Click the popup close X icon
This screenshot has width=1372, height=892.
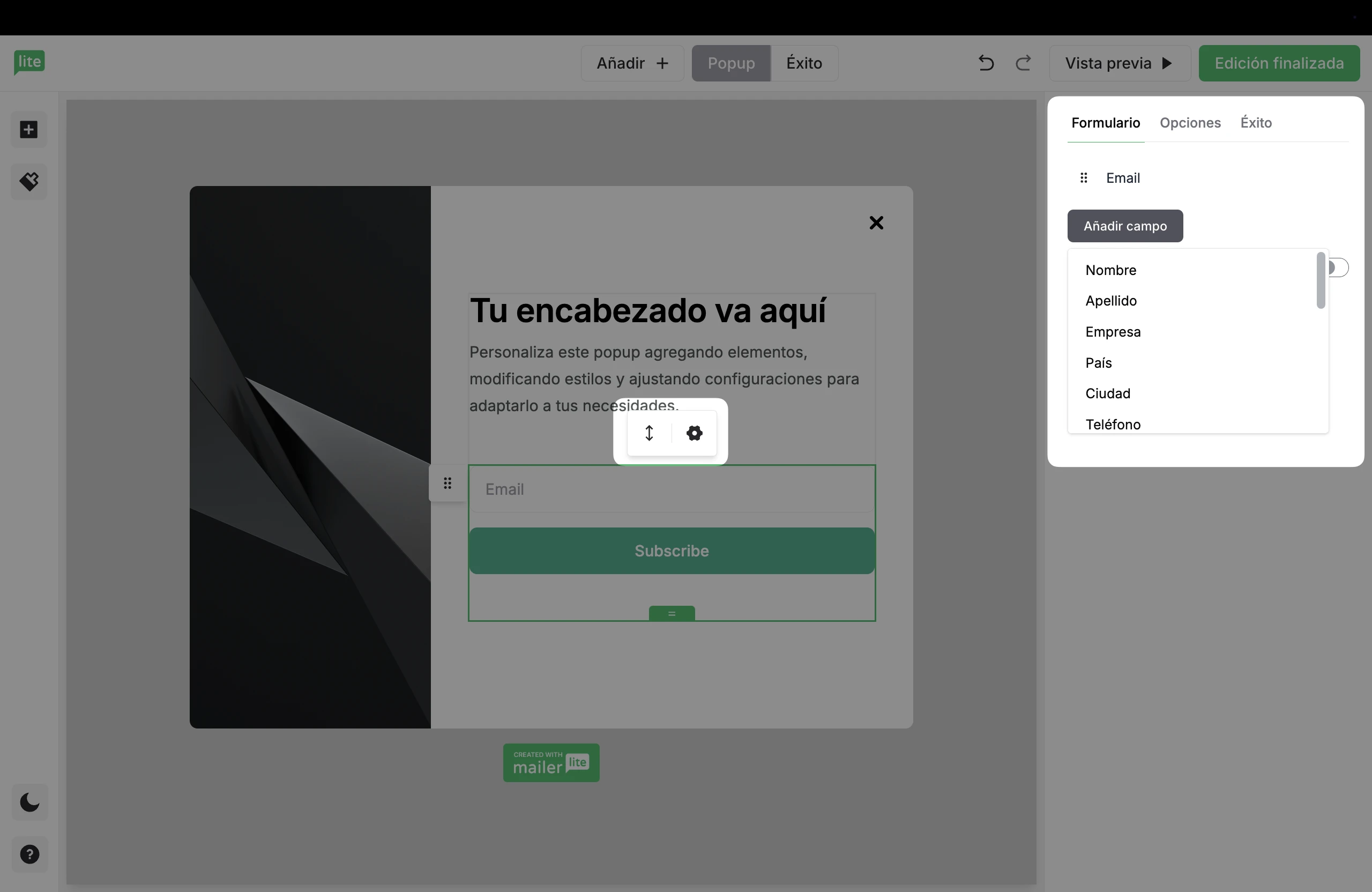(876, 222)
